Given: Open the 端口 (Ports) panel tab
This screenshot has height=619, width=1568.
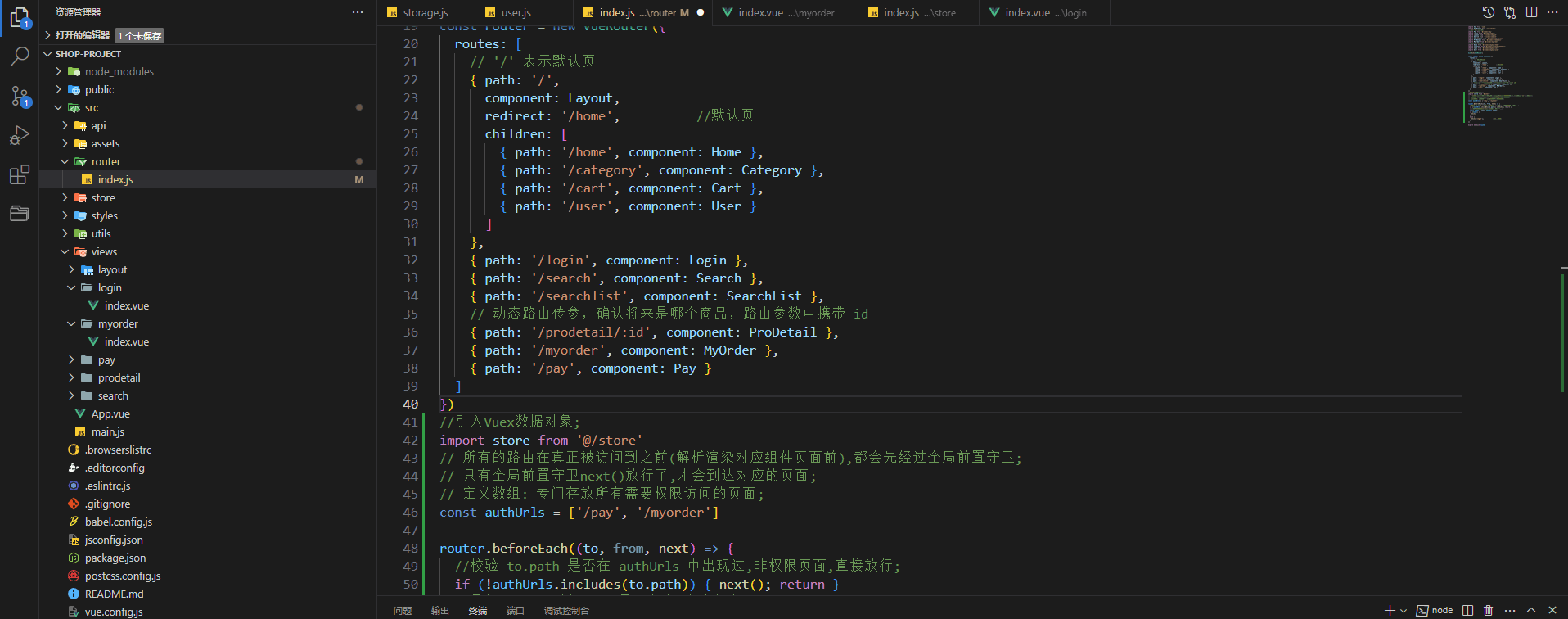Looking at the screenshot, I should coord(516,611).
